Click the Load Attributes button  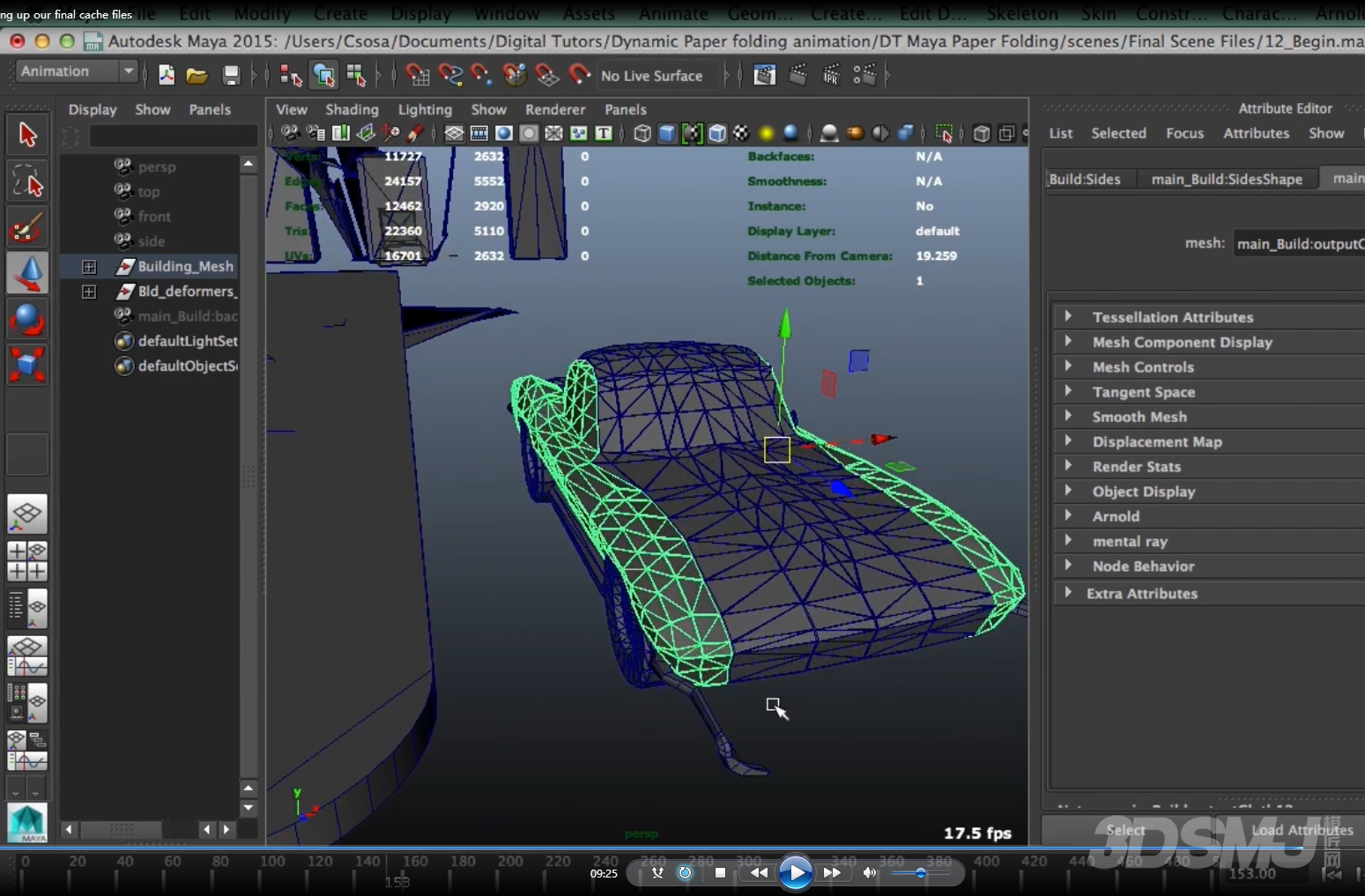coord(1302,830)
